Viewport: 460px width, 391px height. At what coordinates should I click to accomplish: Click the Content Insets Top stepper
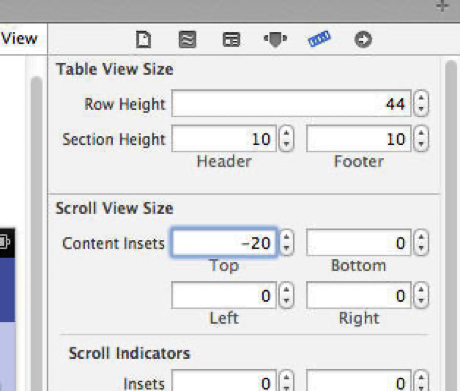(286, 243)
